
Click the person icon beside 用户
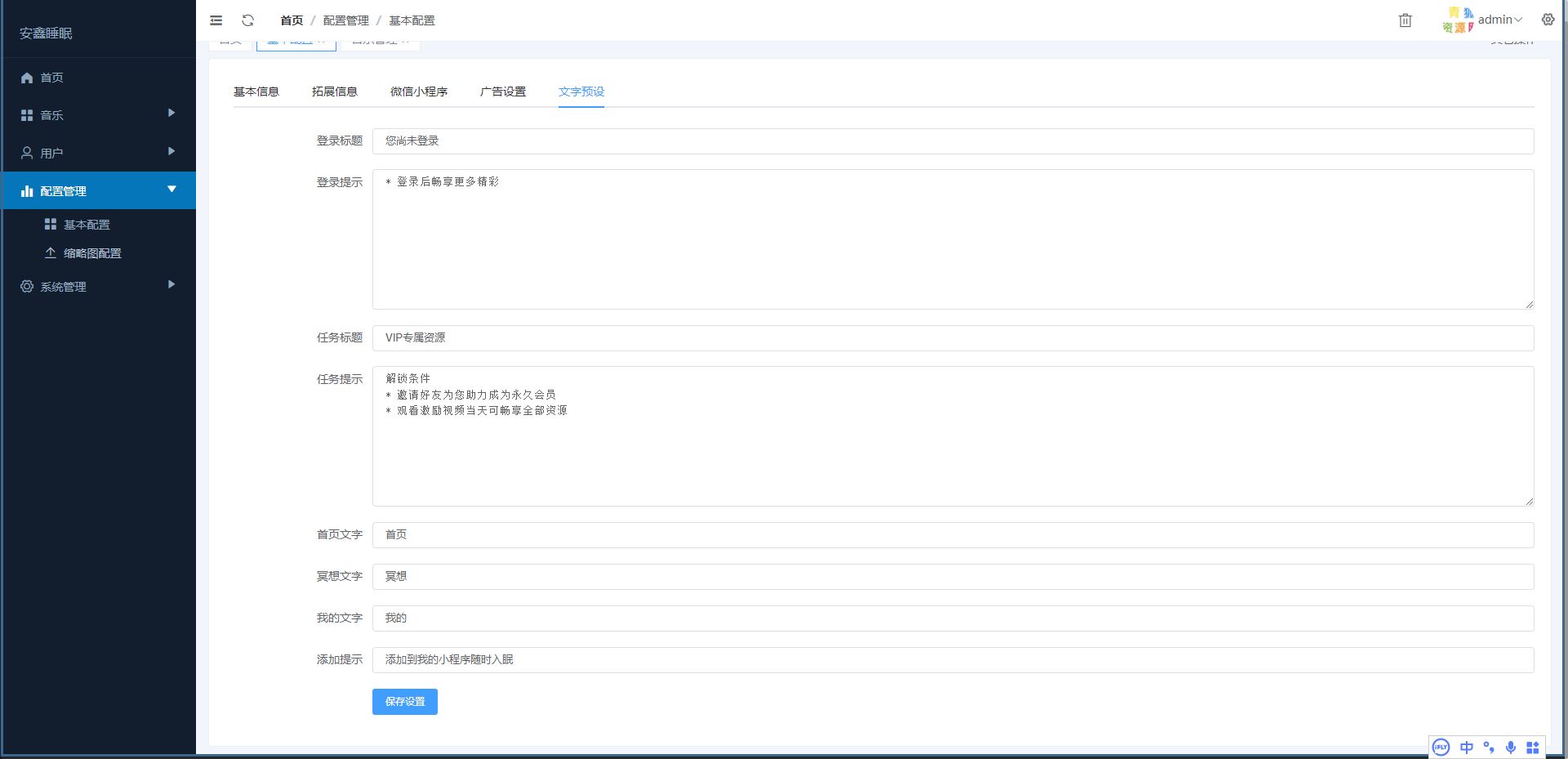(27, 153)
